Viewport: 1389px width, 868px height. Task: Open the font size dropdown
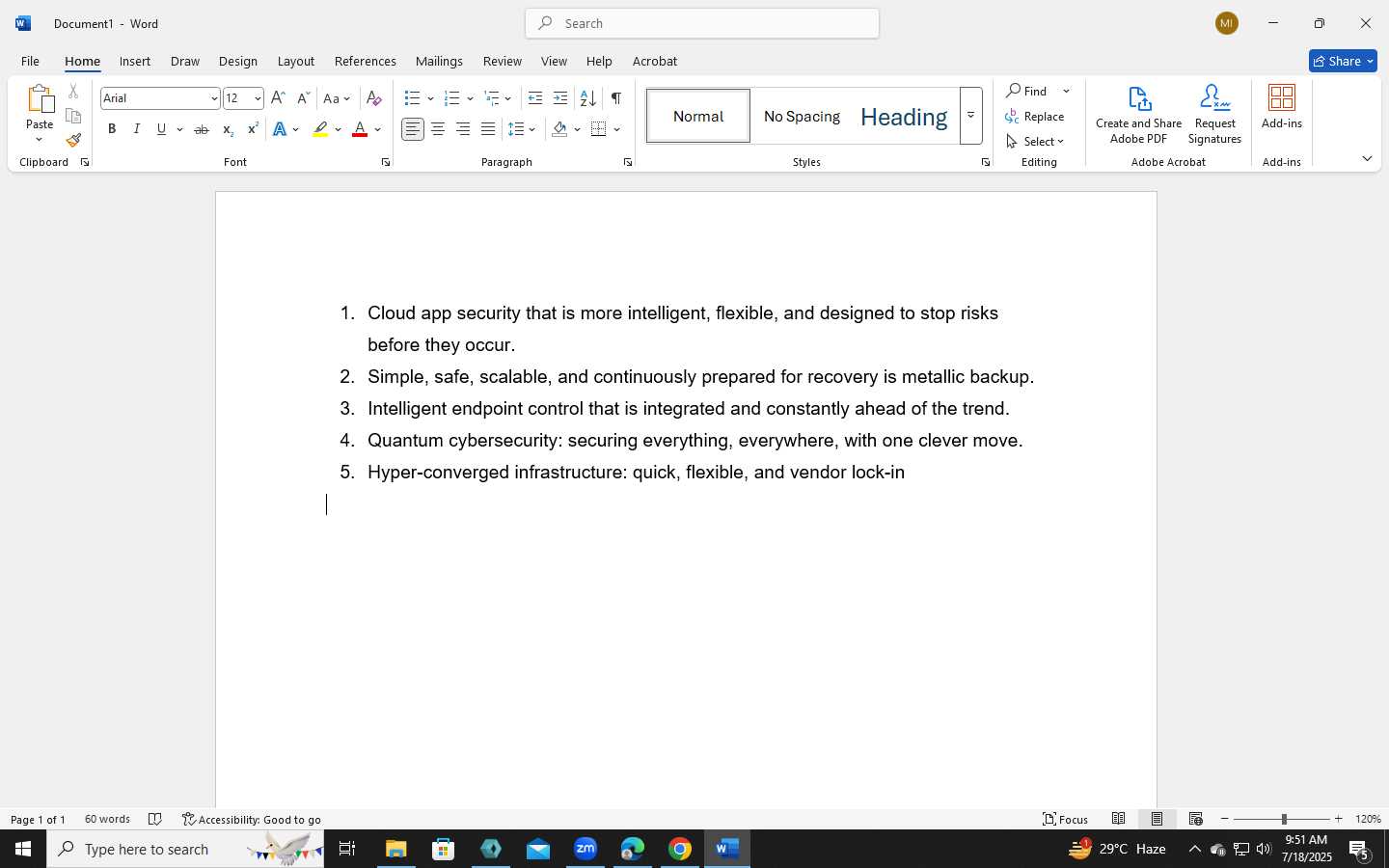click(258, 98)
